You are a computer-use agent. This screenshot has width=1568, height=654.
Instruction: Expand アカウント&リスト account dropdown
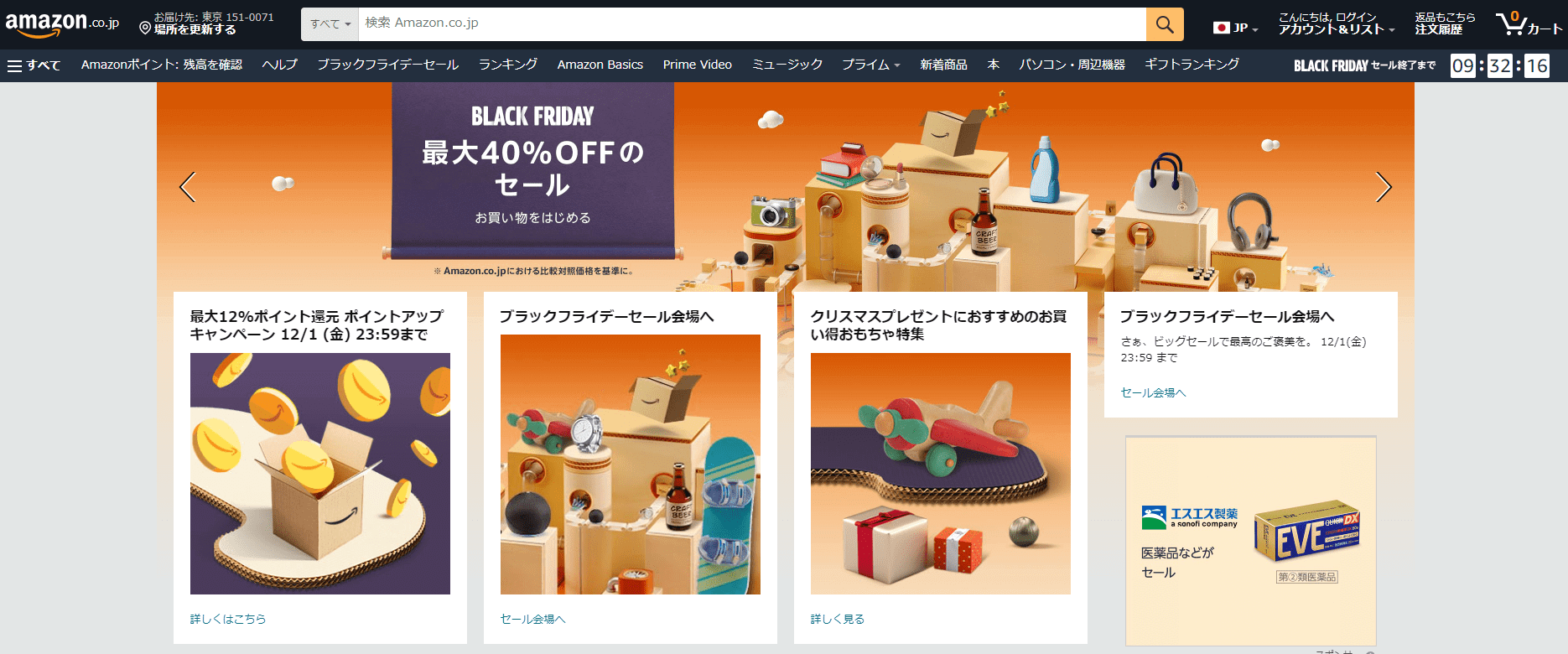pos(1336,23)
